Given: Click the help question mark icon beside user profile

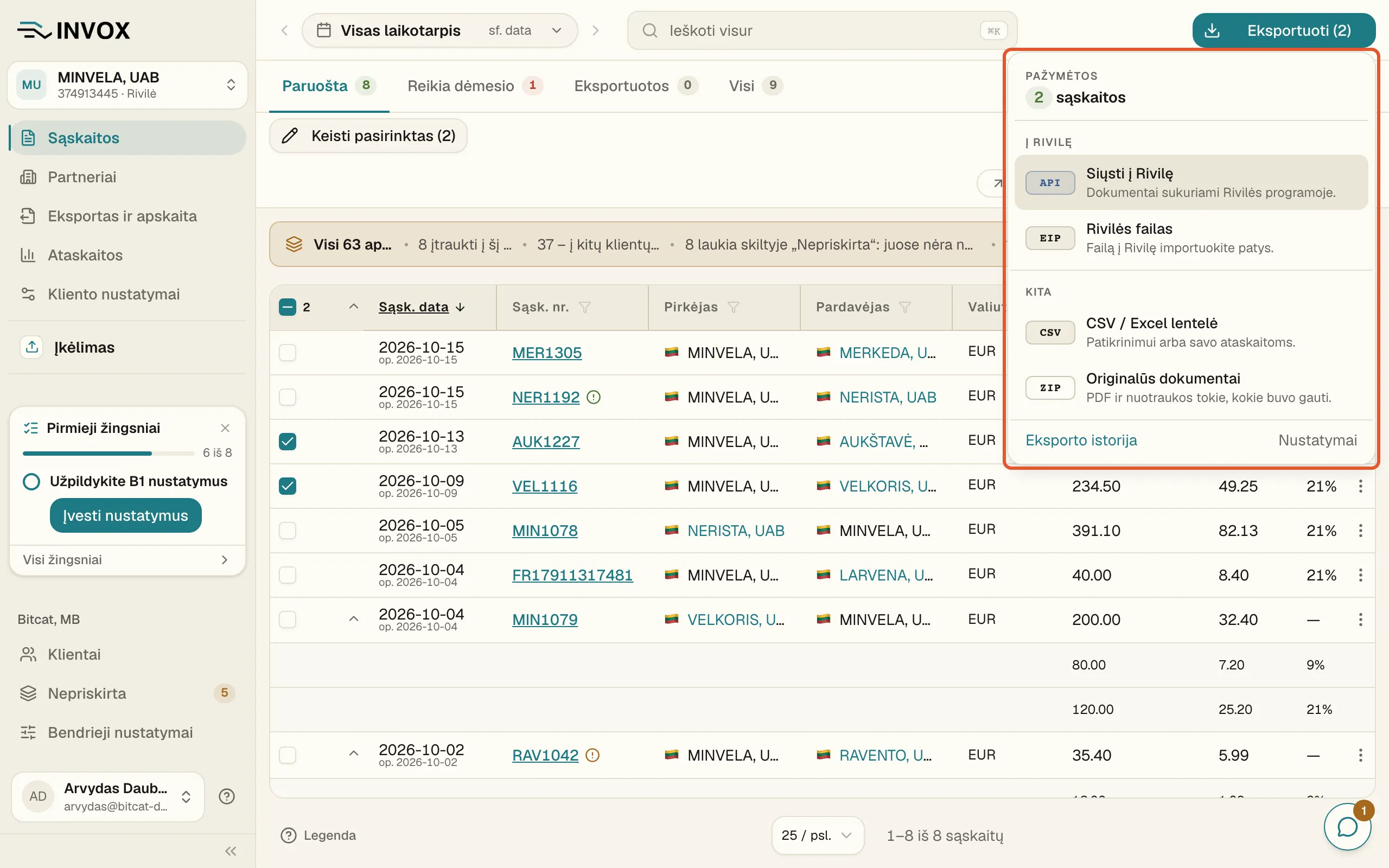Looking at the screenshot, I should pos(227,796).
